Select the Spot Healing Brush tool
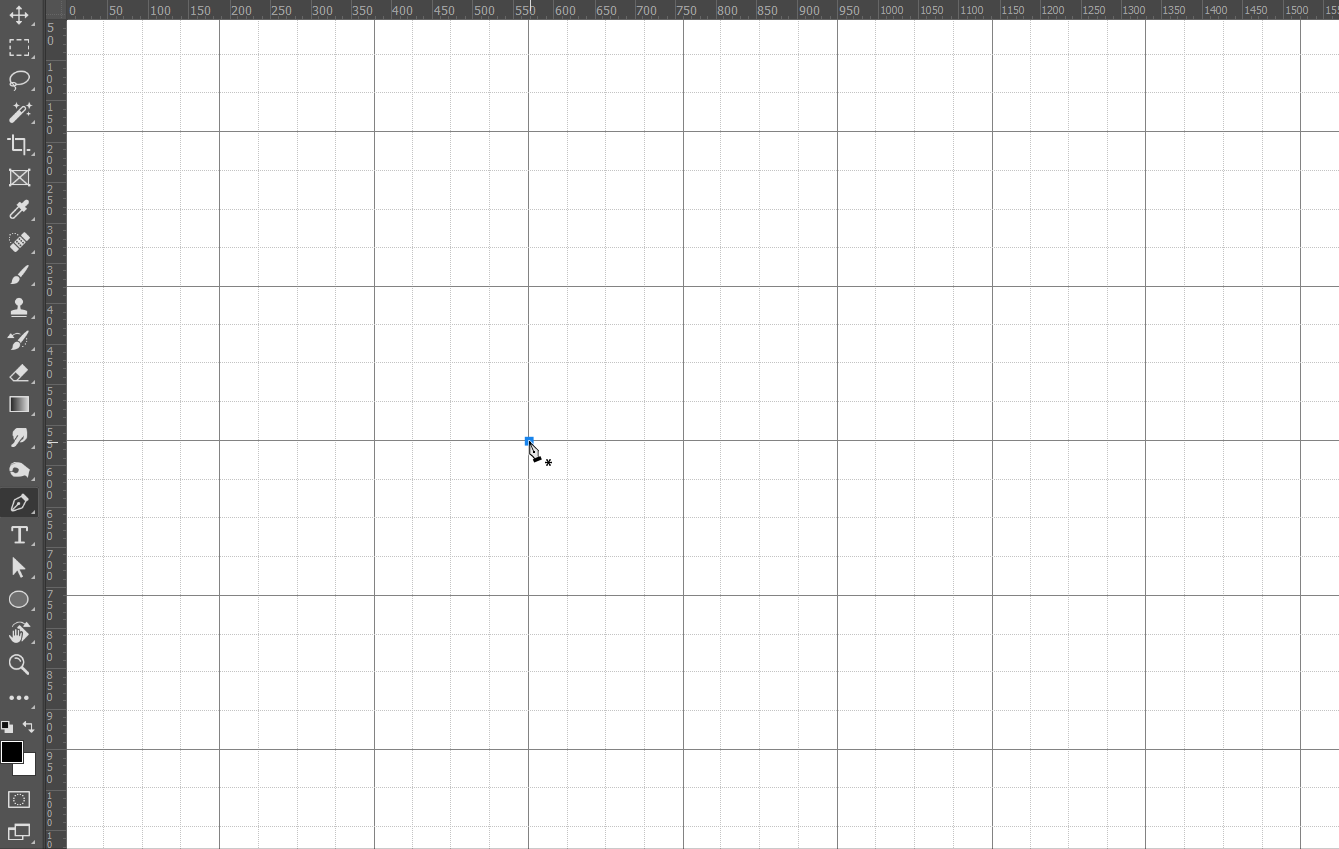 tap(19, 242)
